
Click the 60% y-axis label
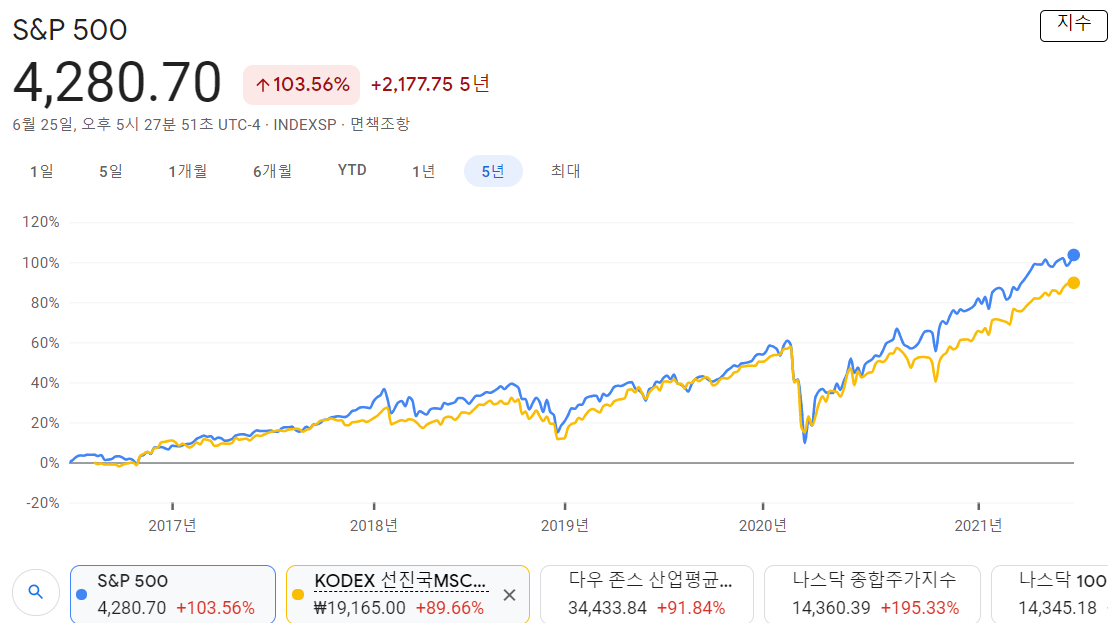(x=45, y=343)
